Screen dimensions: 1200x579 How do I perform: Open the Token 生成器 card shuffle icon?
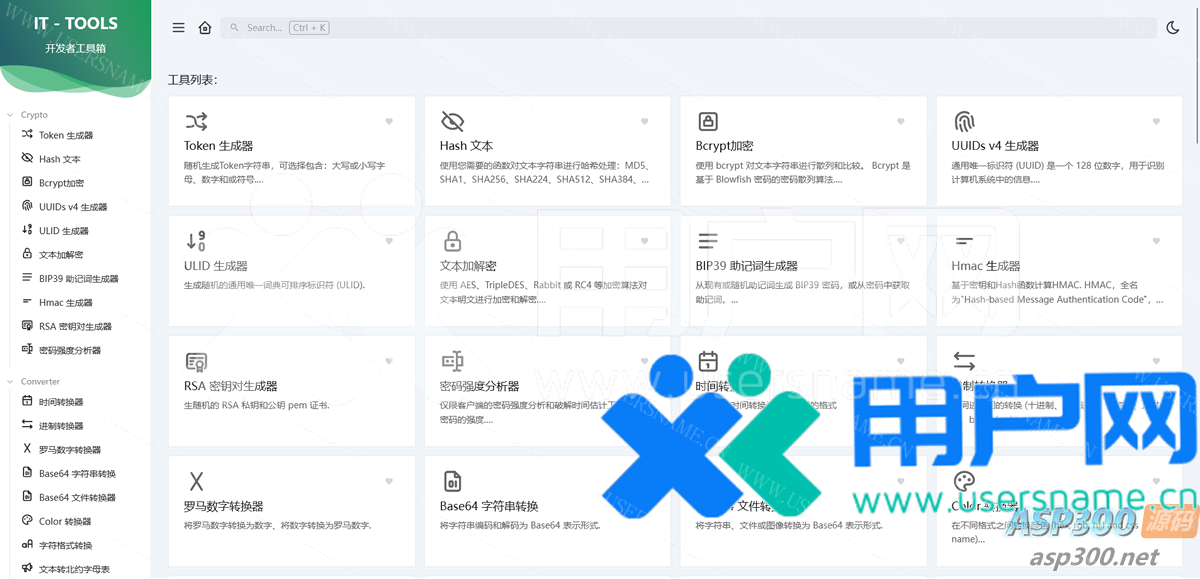[196, 122]
